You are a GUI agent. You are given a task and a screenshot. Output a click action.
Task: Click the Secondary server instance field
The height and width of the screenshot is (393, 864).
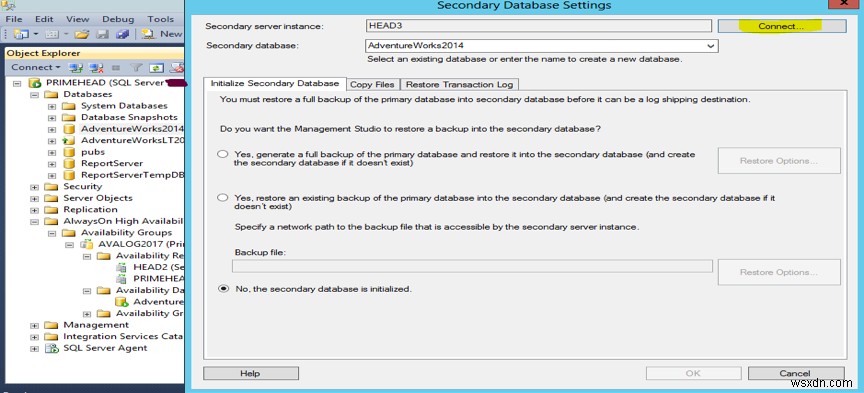[539, 25]
